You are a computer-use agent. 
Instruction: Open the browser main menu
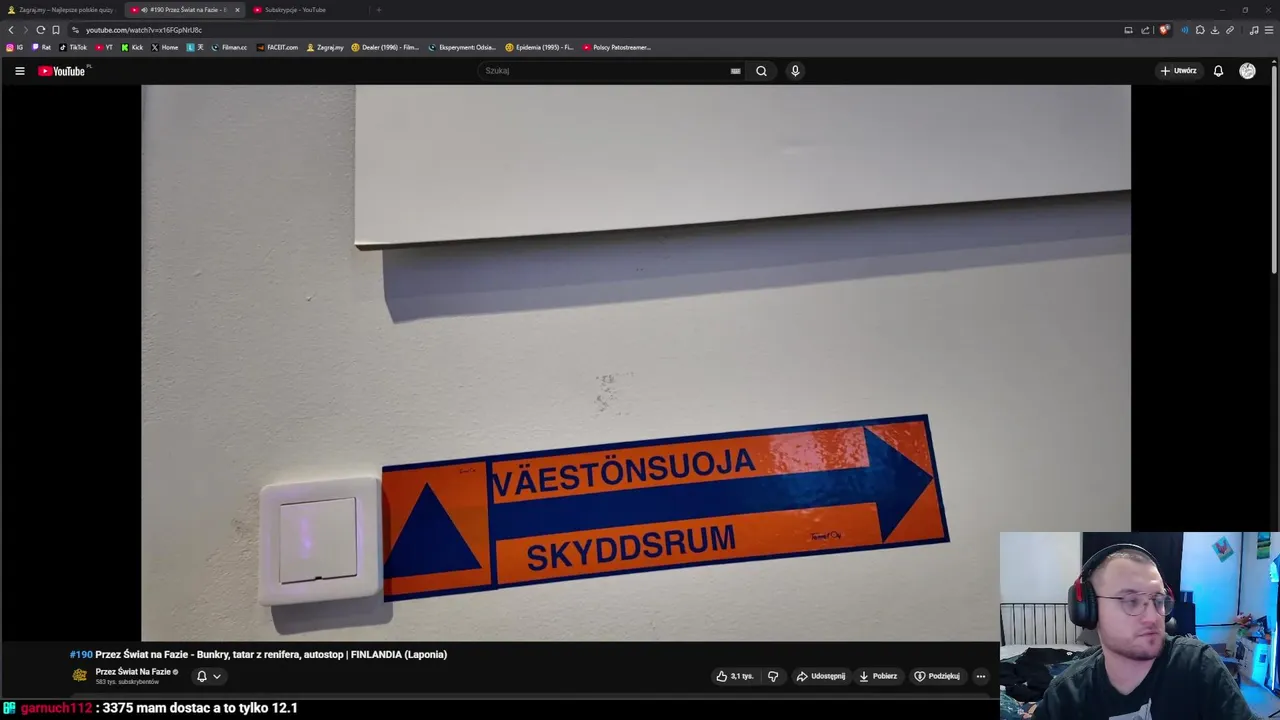click(1269, 30)
